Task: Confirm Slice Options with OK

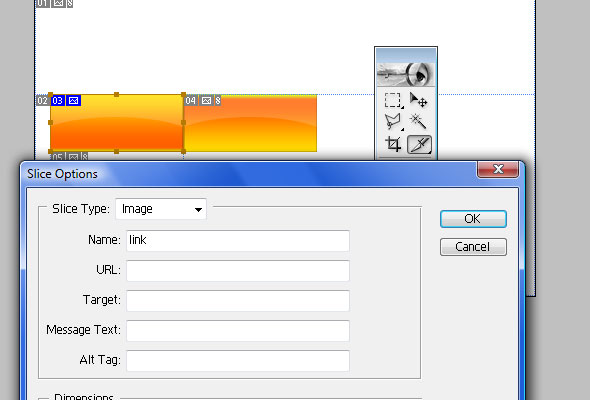Action: click(473, 219)
